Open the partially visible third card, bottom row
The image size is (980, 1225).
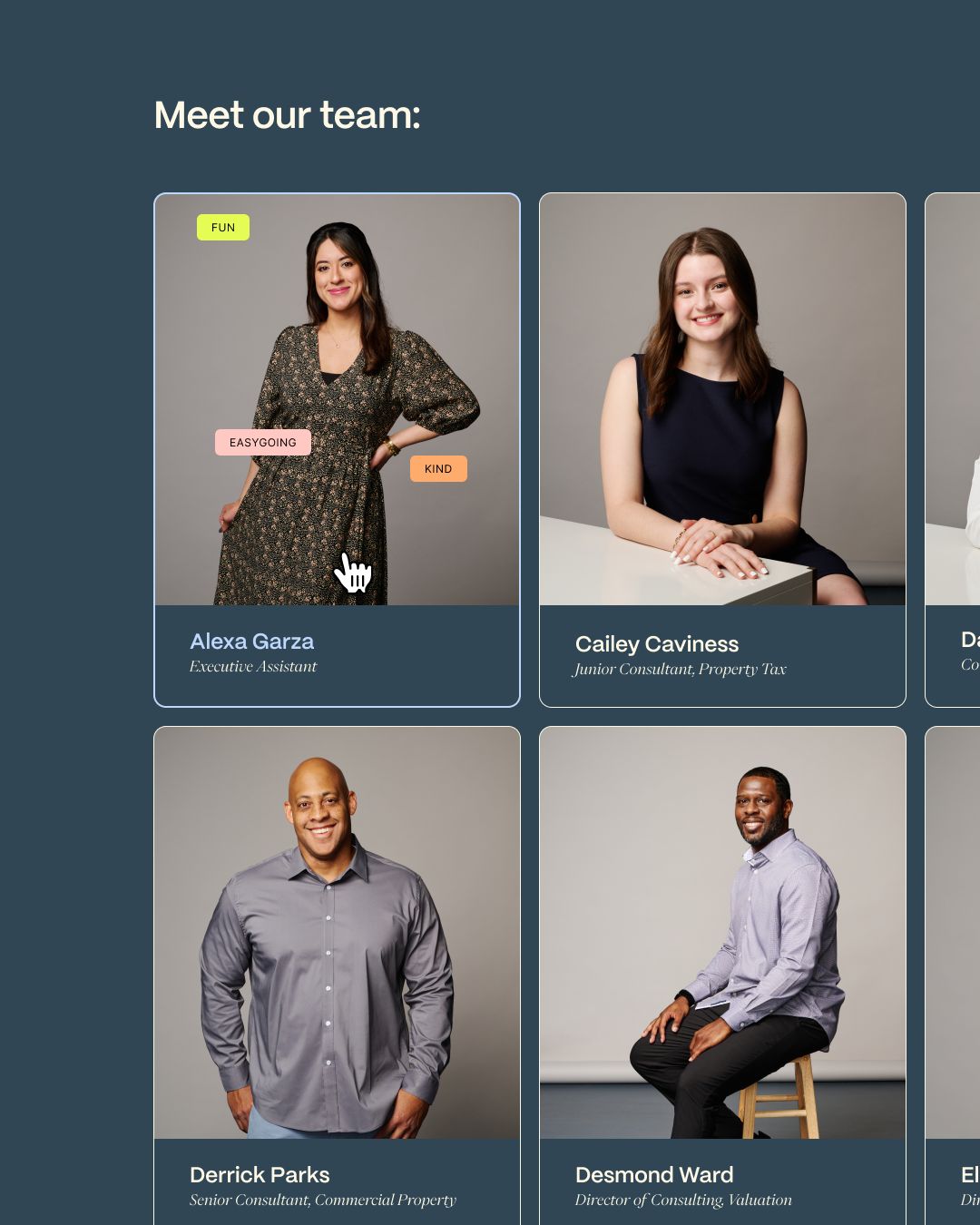(953, 975)
